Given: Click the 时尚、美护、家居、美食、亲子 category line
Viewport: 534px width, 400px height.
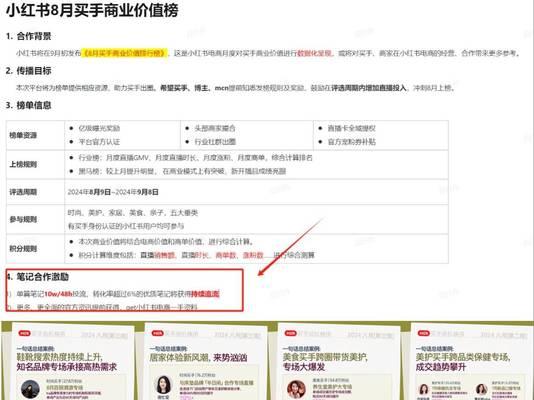Looking at the screenshot, I should [x=133, y=213].
